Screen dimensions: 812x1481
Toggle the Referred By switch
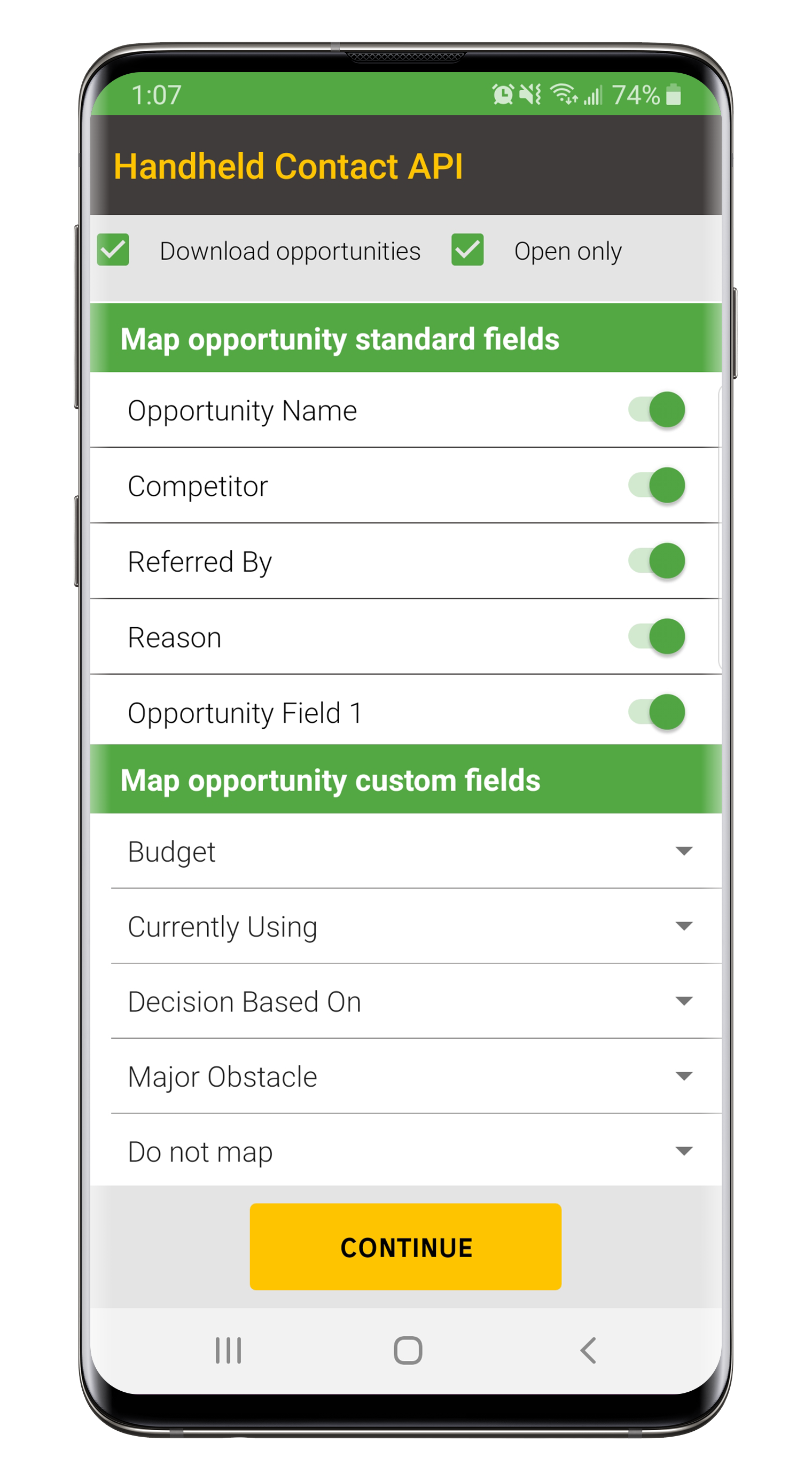pyautogui.click(x=657, y=560)
